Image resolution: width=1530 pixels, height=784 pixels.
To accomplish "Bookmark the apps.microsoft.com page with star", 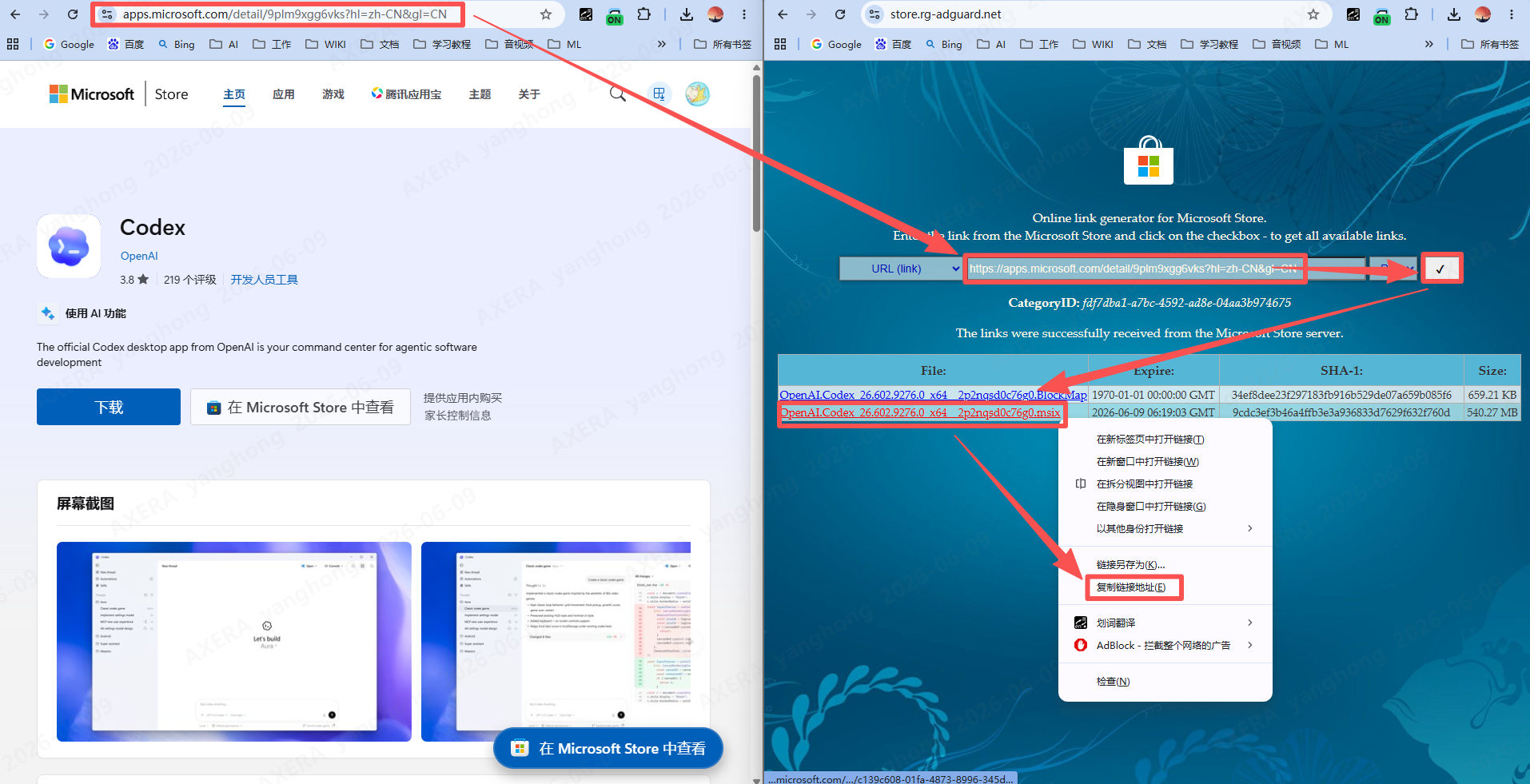I will [546, 14].
